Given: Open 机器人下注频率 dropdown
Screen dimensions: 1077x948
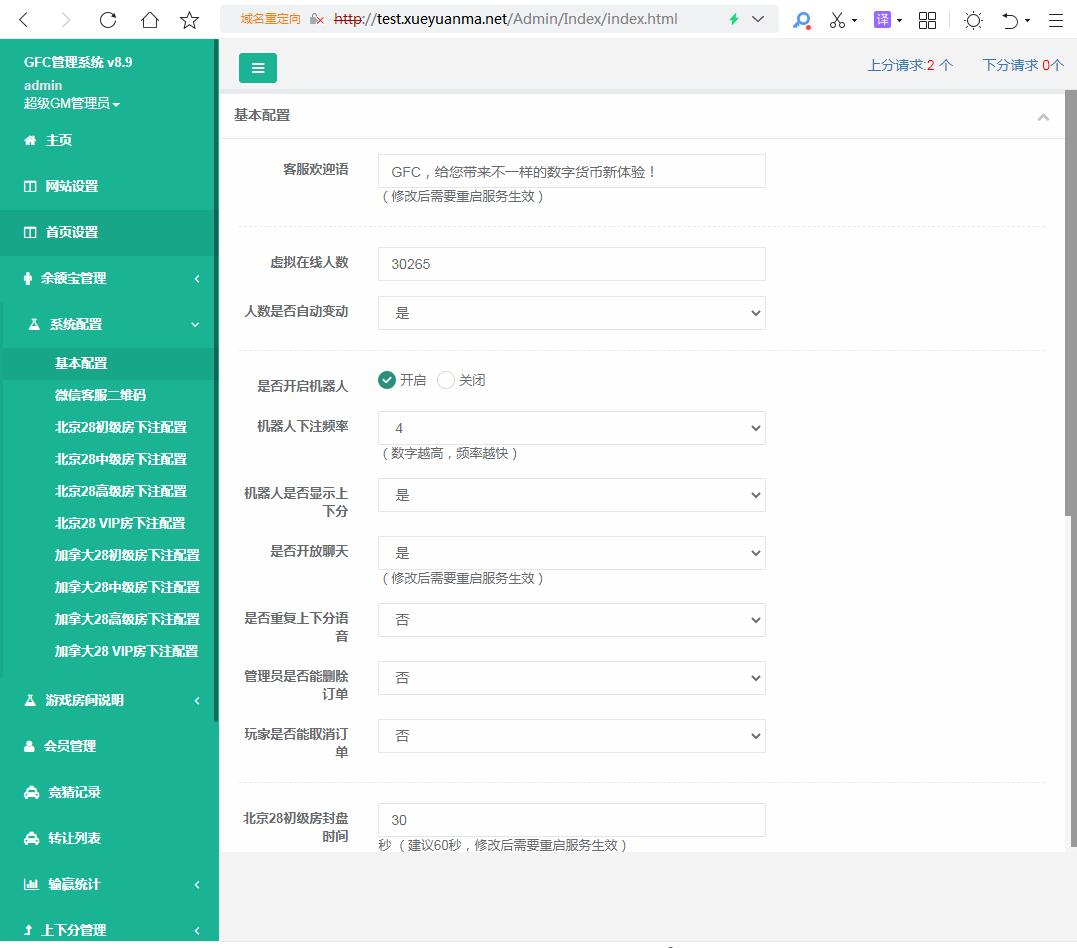Looking at the screenshot, I should coord(571,428).
